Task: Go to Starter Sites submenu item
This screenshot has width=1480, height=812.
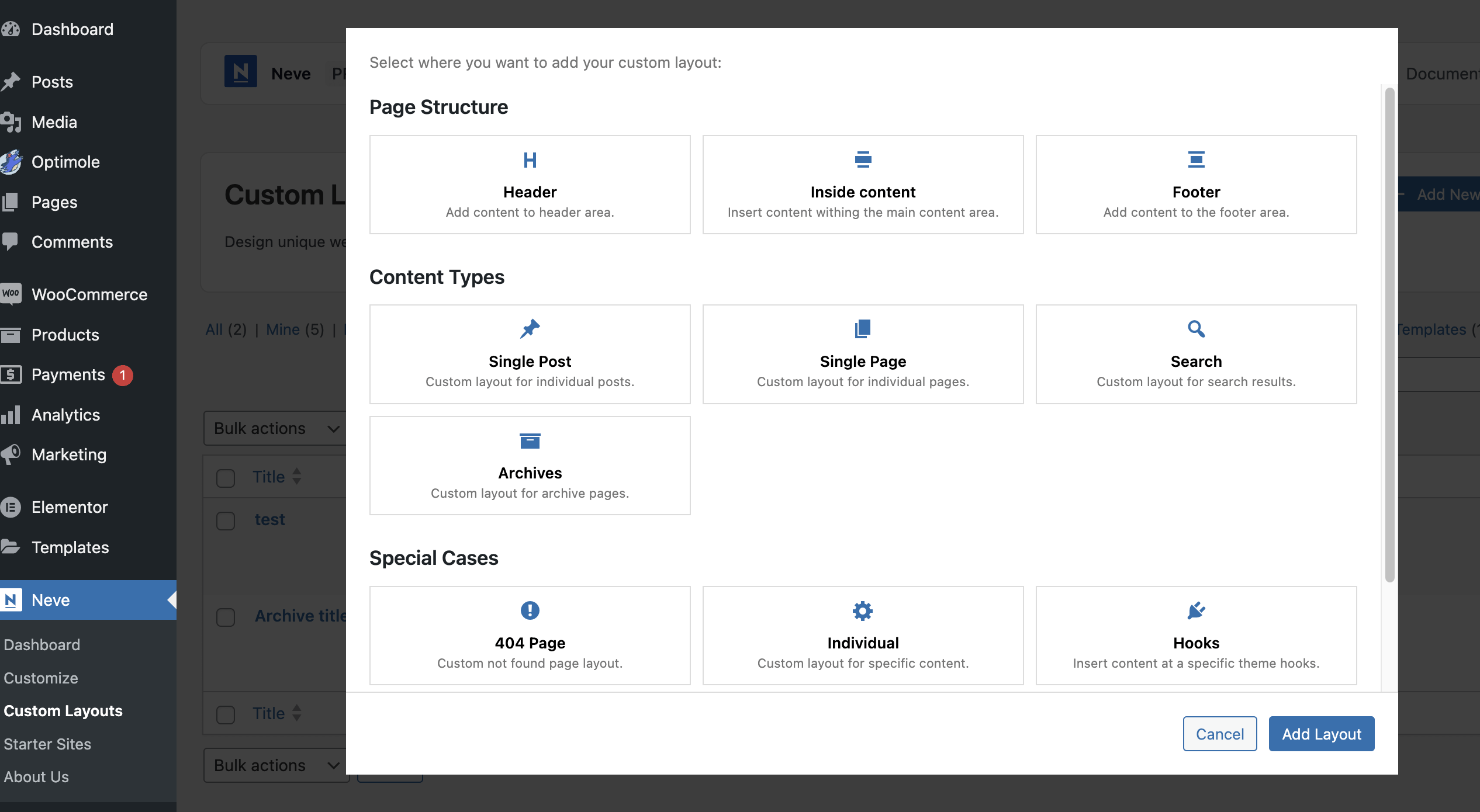Action: pos(47,744)
